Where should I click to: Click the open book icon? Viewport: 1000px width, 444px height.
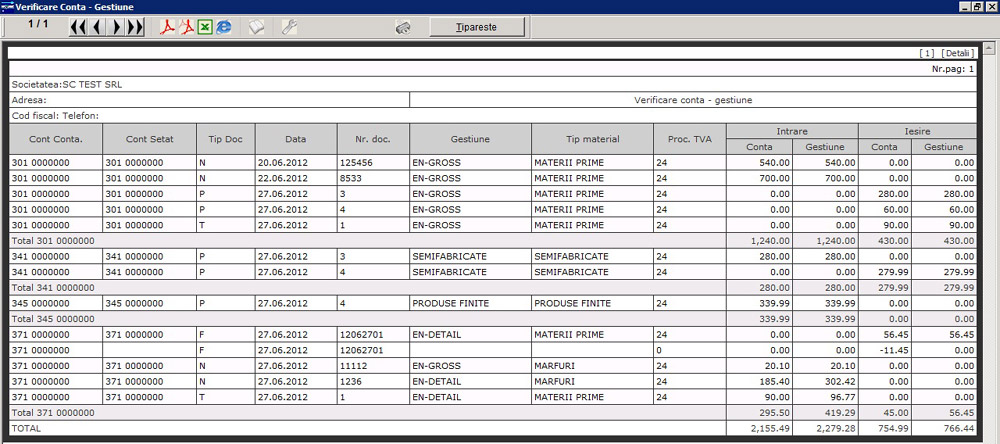(x=256, y=27)
